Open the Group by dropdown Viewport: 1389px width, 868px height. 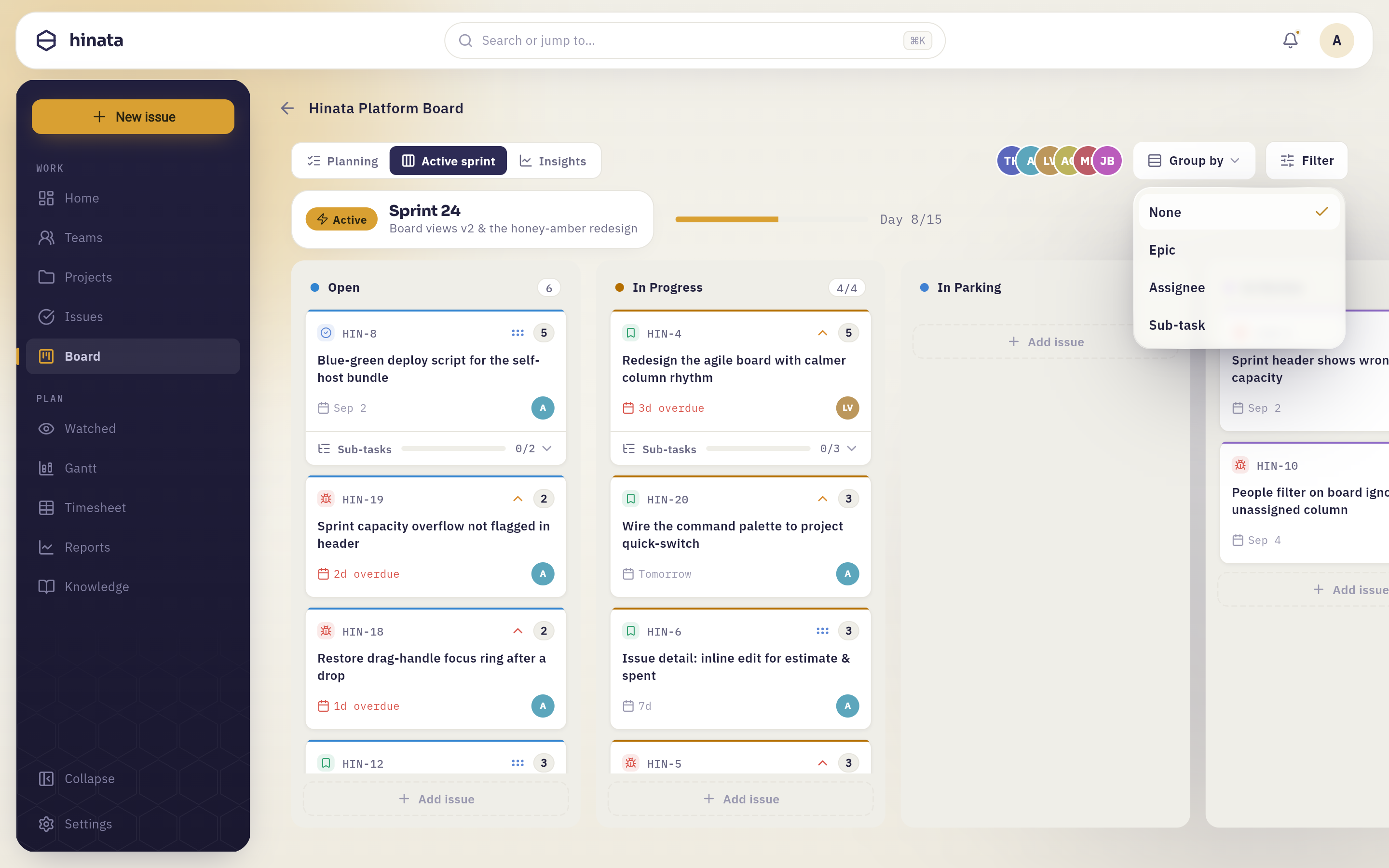(x=1194, y=161)
